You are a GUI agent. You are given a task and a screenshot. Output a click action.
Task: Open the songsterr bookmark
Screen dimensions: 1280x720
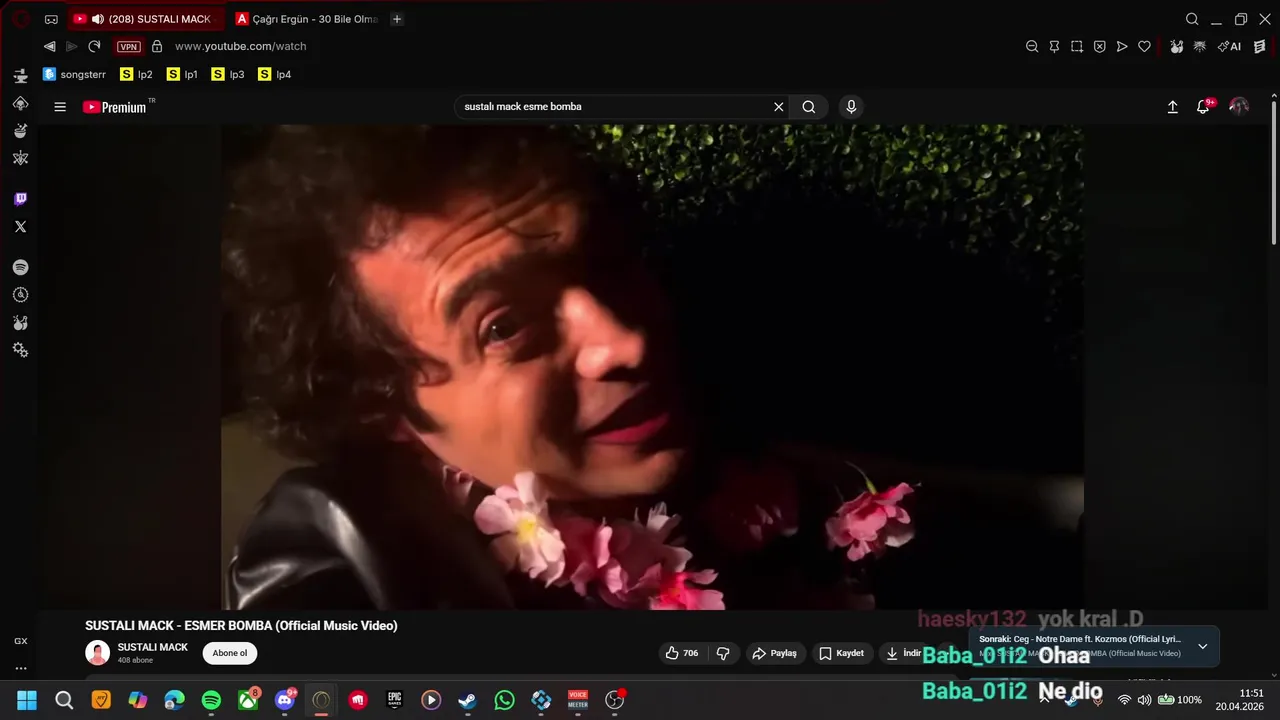(75, 74)
